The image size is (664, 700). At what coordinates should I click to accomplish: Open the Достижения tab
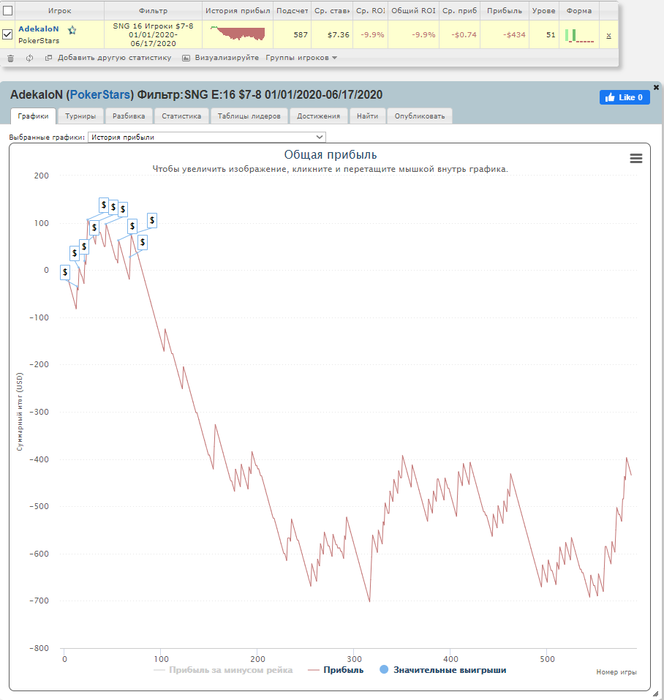click(318, 116)
